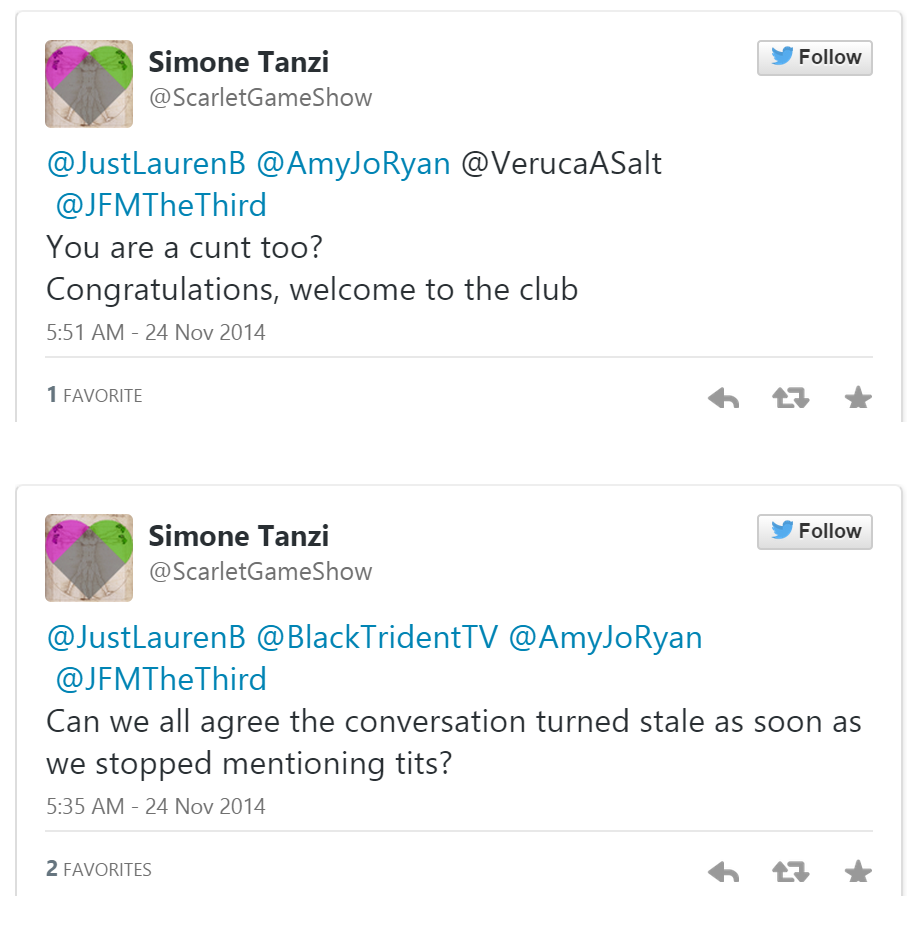View the 2 Favorites count
The width and height of the screenshot is (922, 932).
point(99,870)
